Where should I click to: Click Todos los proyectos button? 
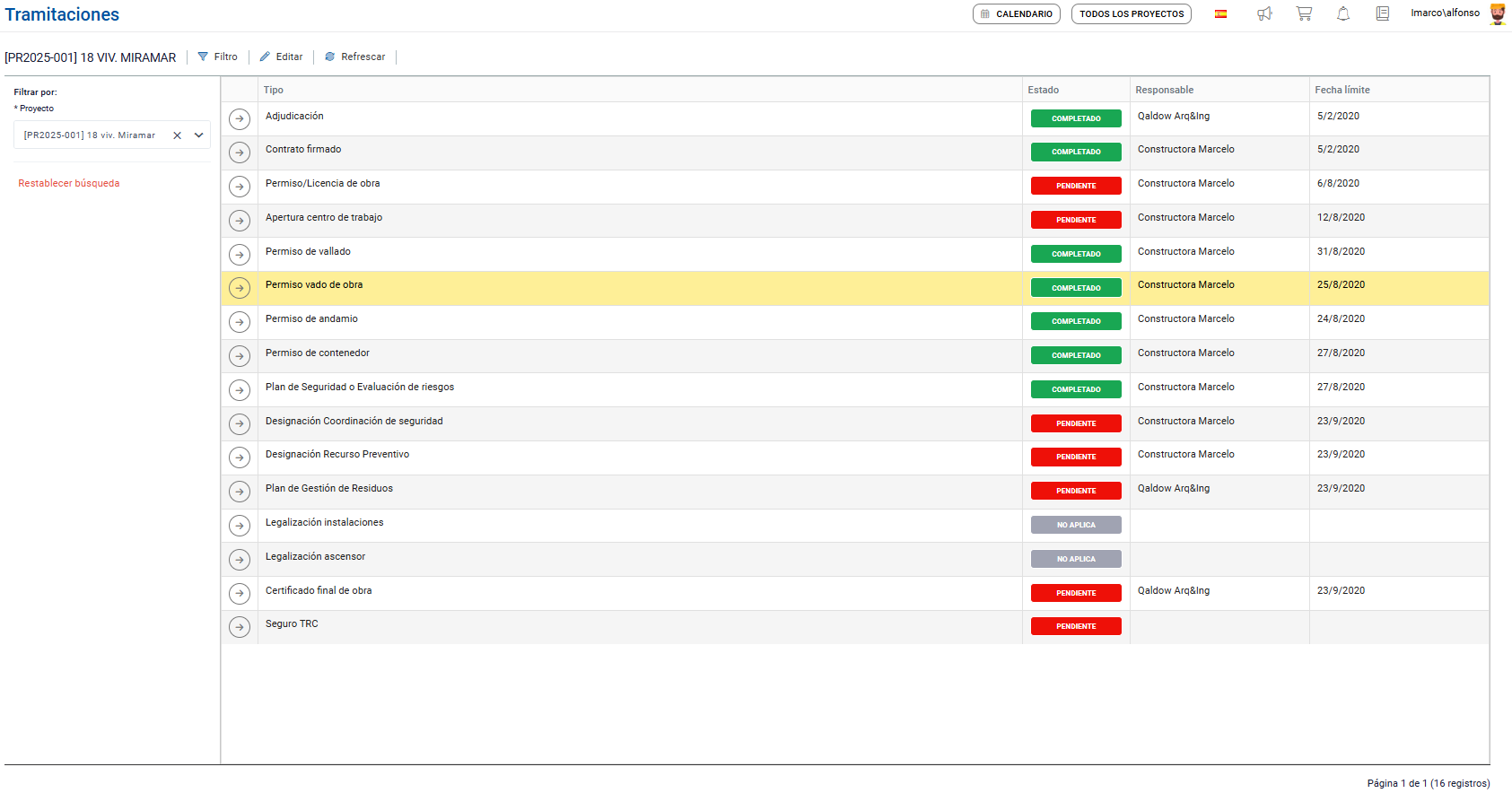(x=1131, y=14)
